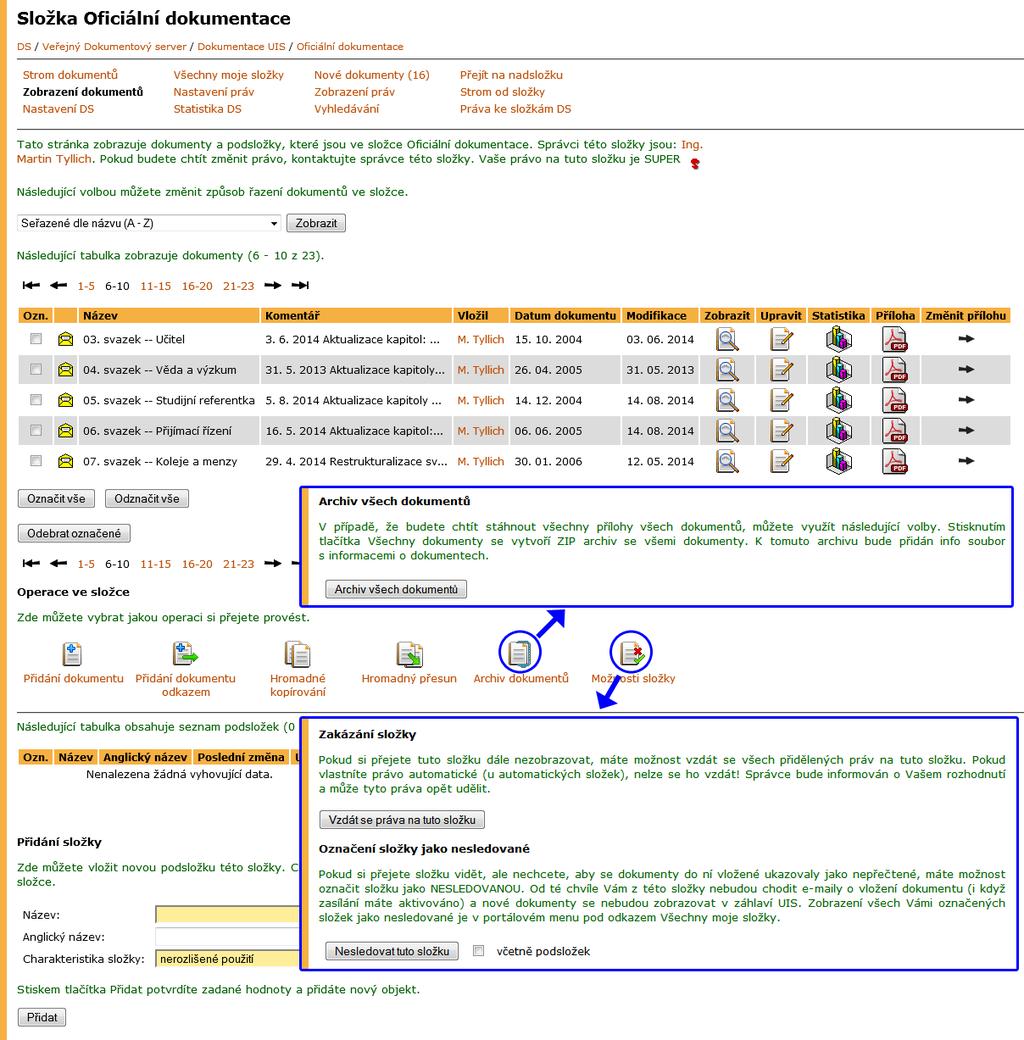The image size is (1024, 1040).
Task: Click the Archiv dokumentů icon
Action: (x=520, y=654)
